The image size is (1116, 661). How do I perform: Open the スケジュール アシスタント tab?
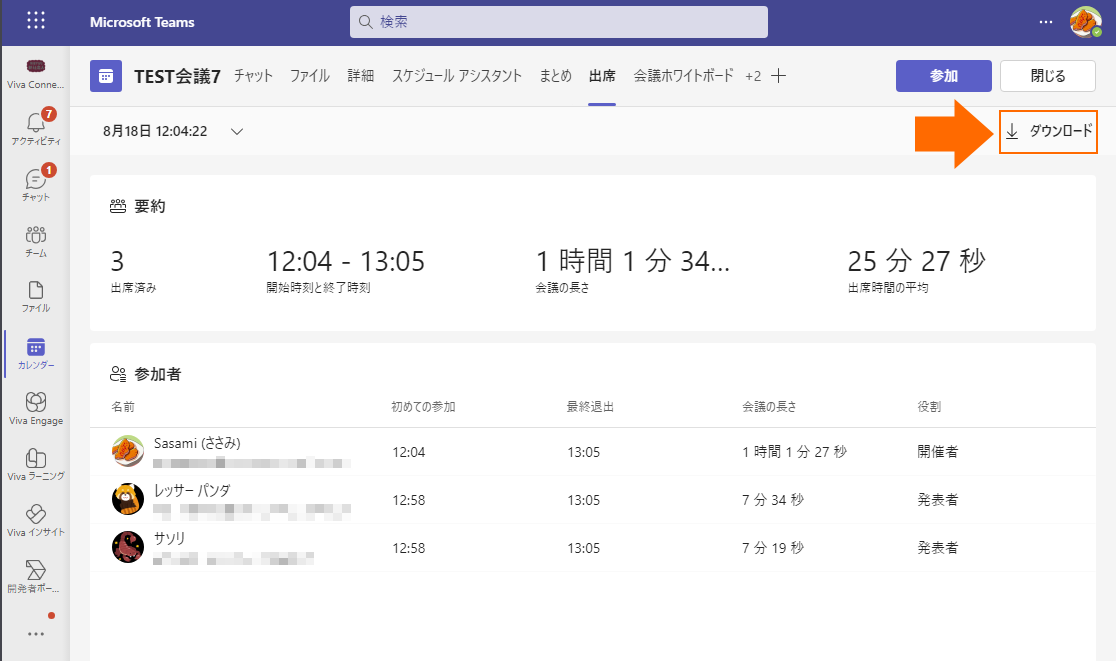tap(457, 76)
